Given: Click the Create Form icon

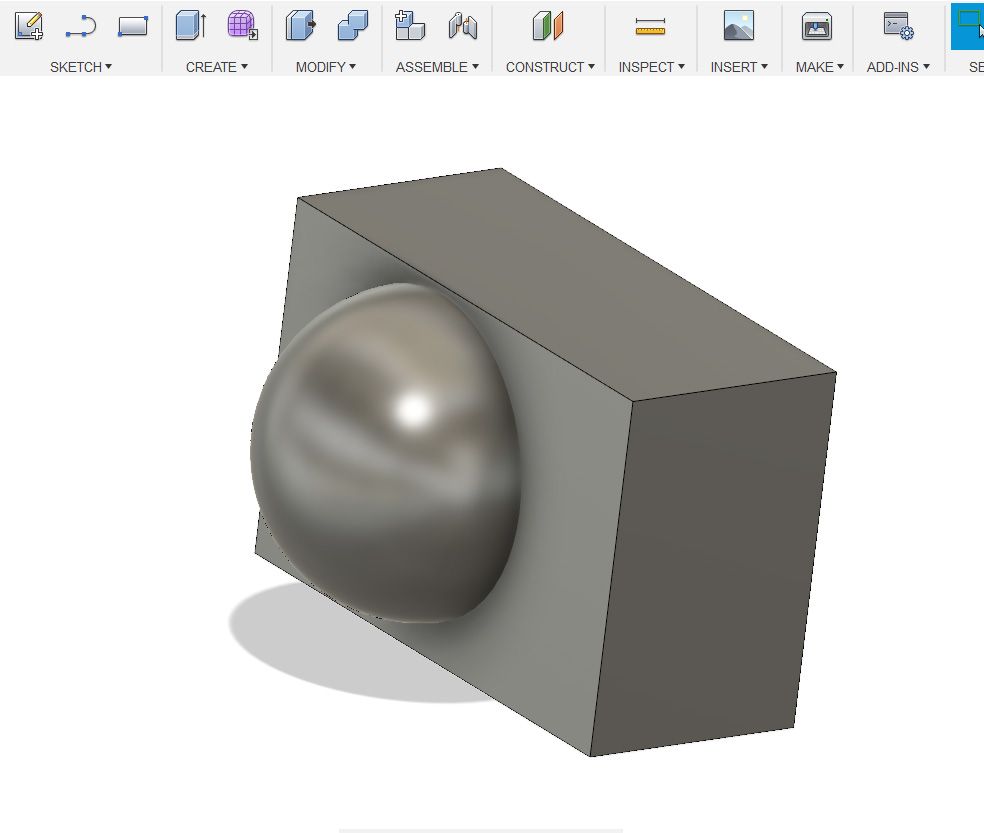Looking at the screenshot, I should tap(242, 26).
